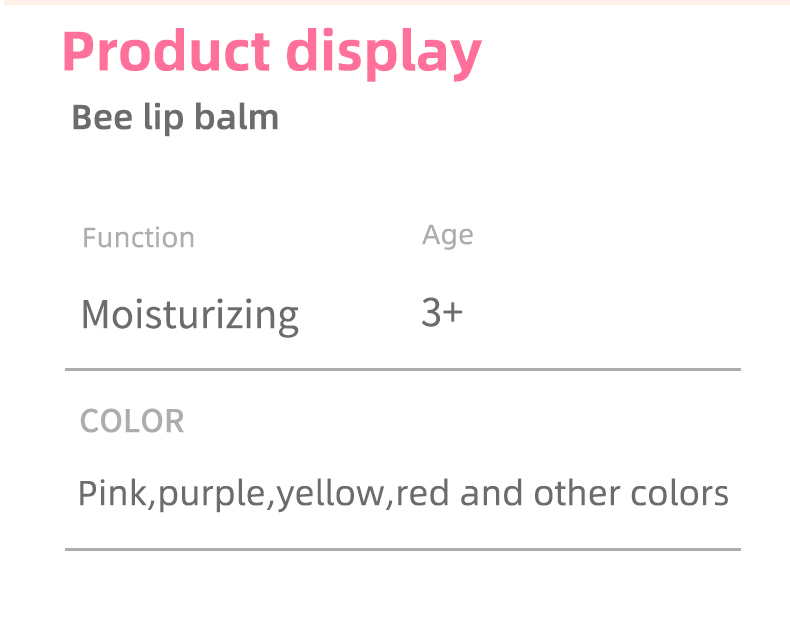Click the "other colors" text
This screenshot has height=635, width=790.
631,493
